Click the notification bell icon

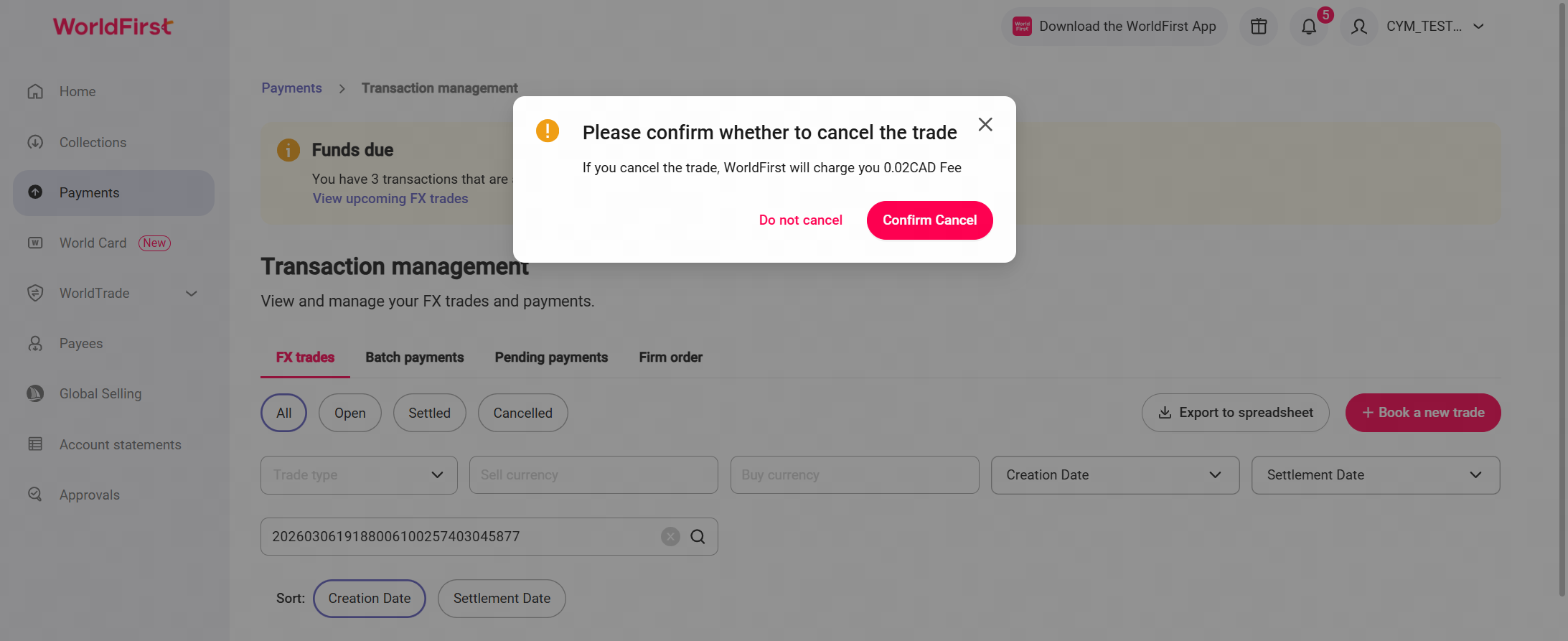[1309, 27]
